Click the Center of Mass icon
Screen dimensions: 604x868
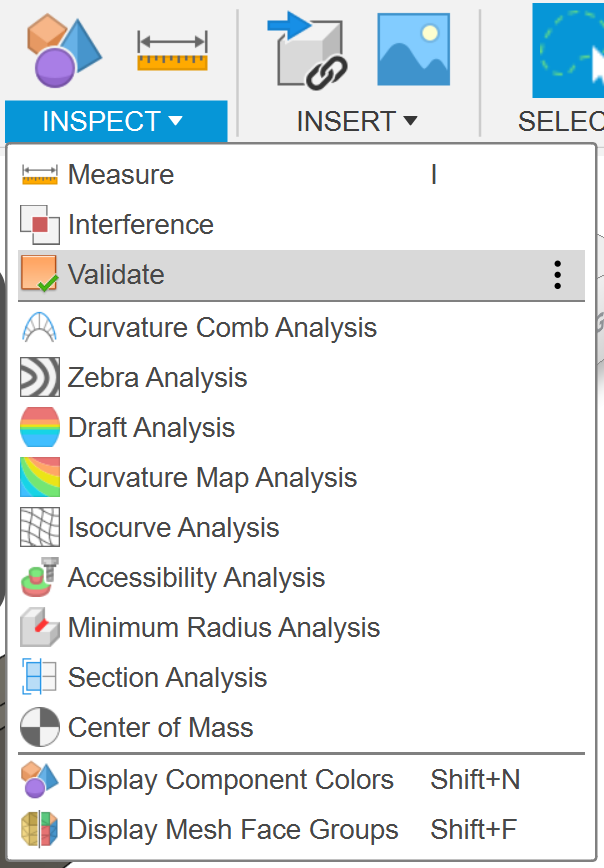39,727
